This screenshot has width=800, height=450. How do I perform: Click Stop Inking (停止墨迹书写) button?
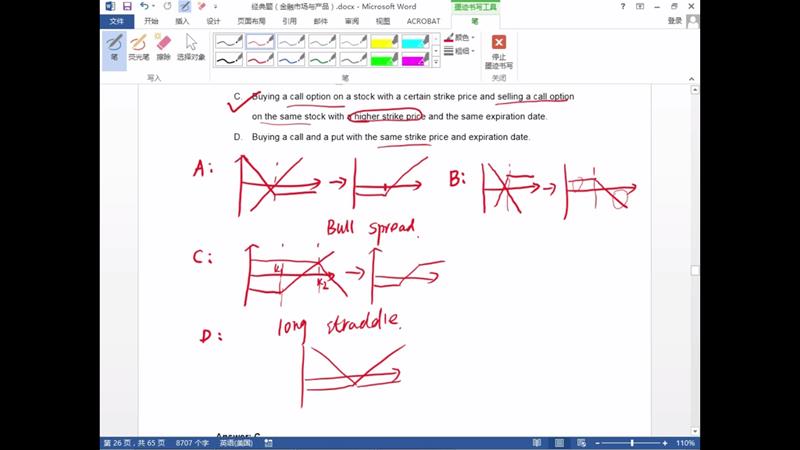click(498, 49)
